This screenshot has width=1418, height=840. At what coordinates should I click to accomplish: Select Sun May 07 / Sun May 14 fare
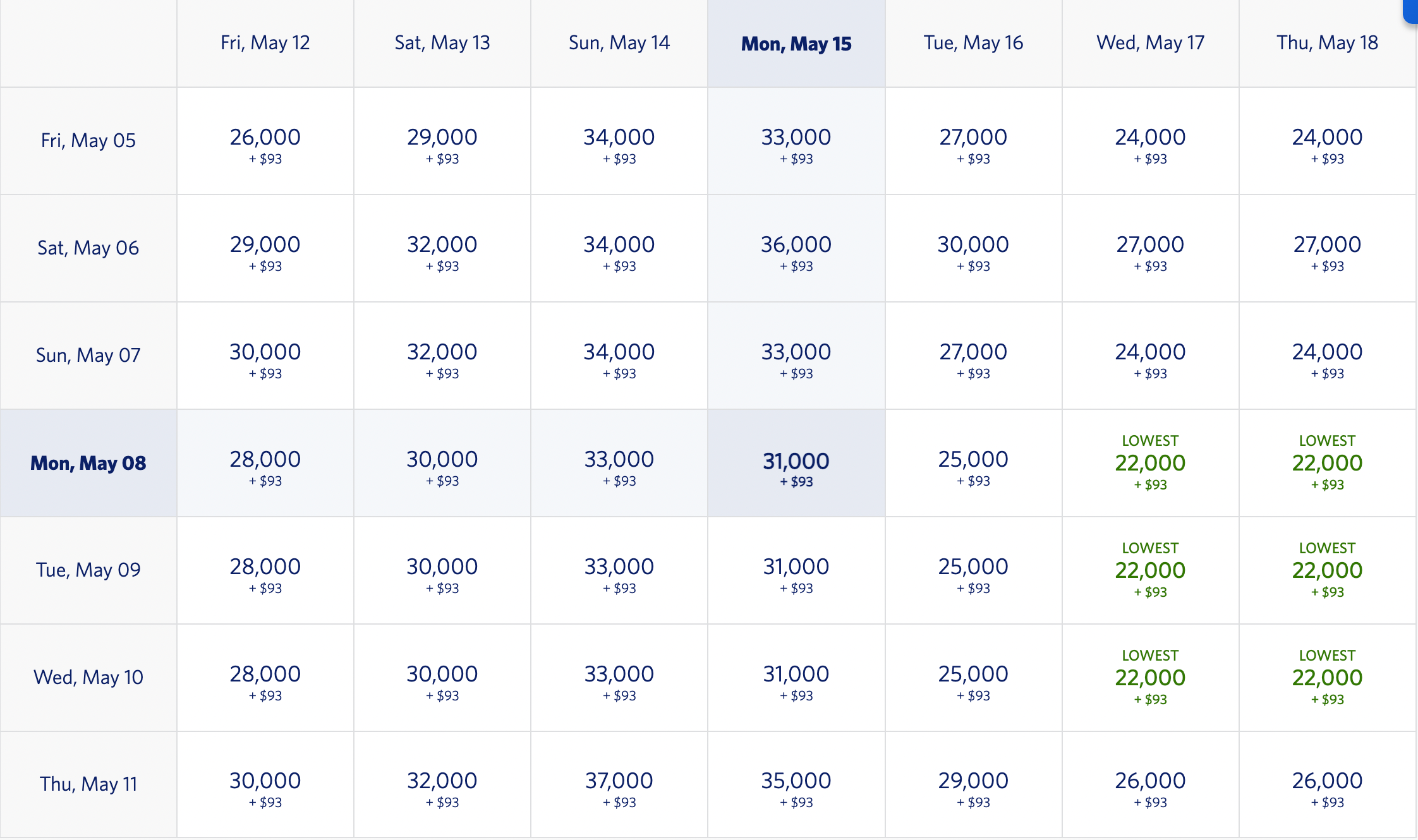619,356
